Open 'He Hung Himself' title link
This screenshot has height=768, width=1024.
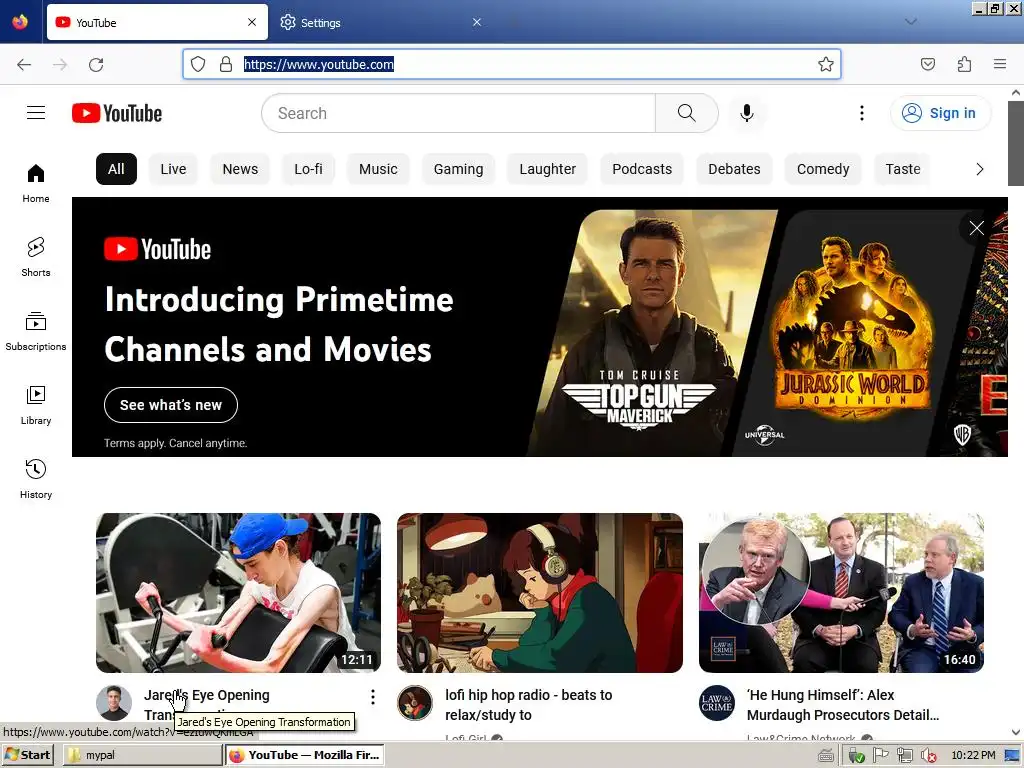843,705
